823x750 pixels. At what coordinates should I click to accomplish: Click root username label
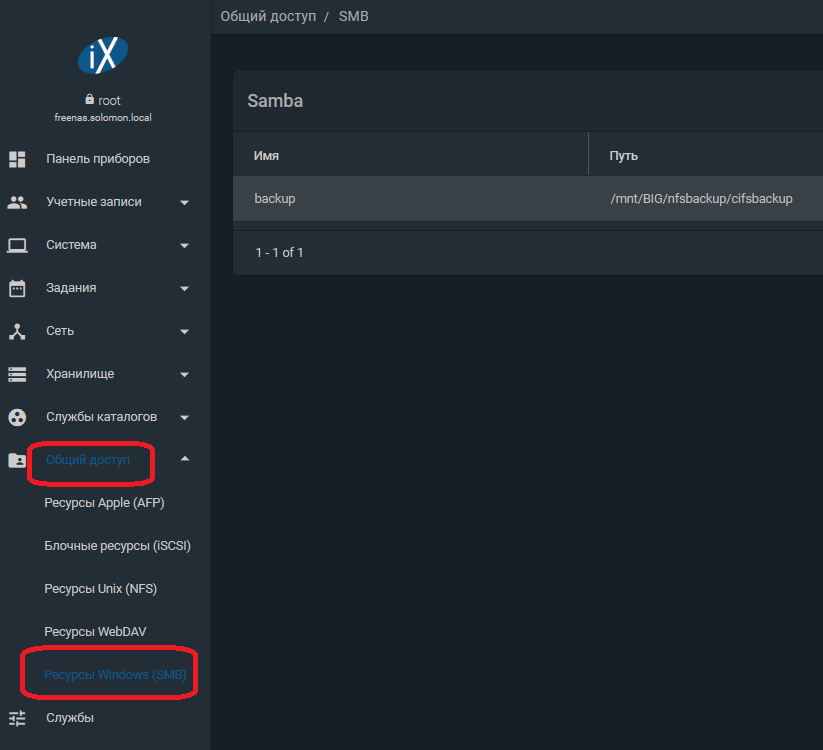(x=109, y=101)
